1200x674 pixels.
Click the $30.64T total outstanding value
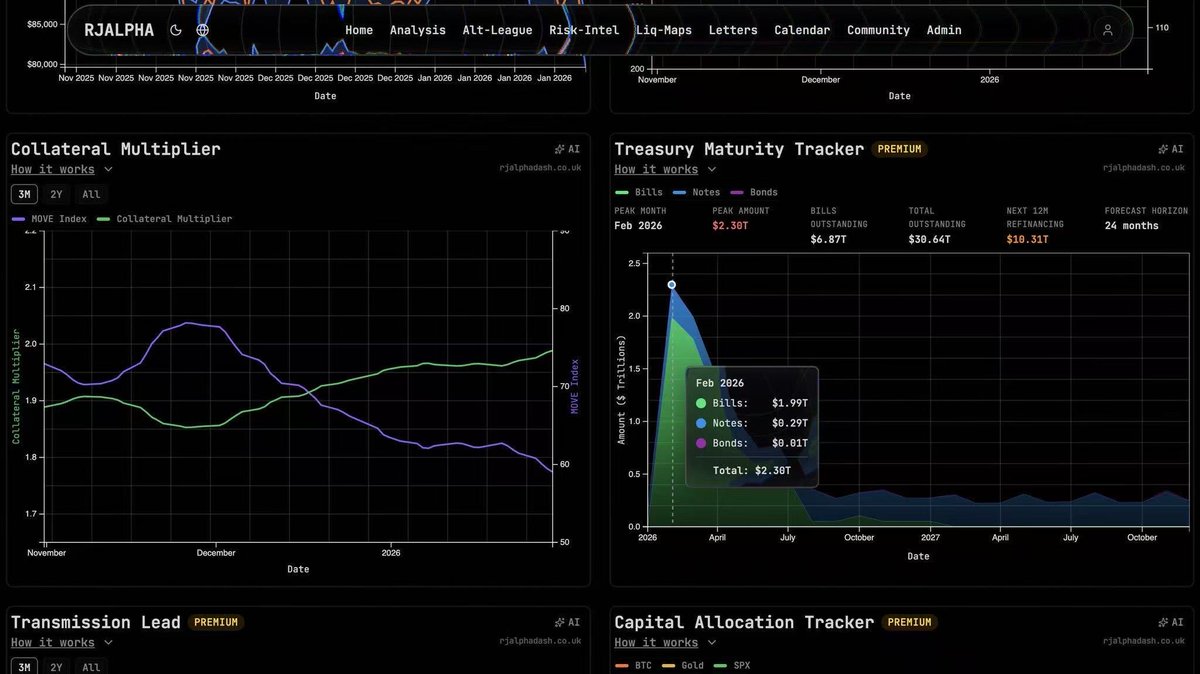tap(929, 240)
